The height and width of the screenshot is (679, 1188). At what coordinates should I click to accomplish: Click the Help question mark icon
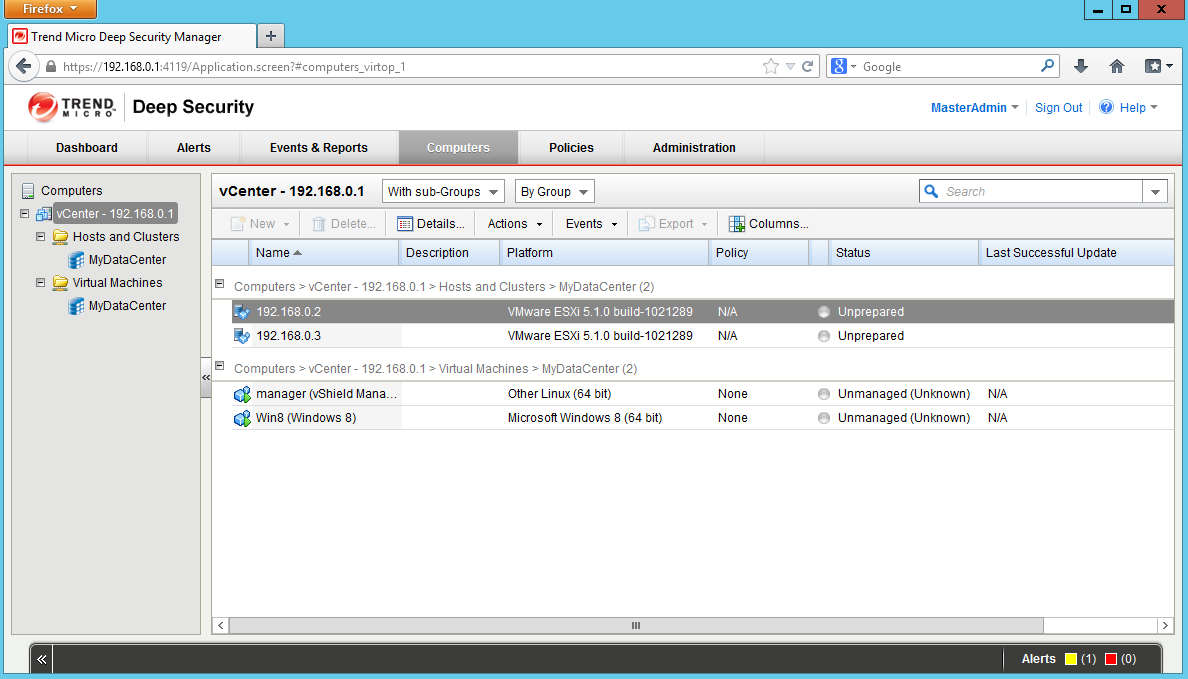[1106, 107]
